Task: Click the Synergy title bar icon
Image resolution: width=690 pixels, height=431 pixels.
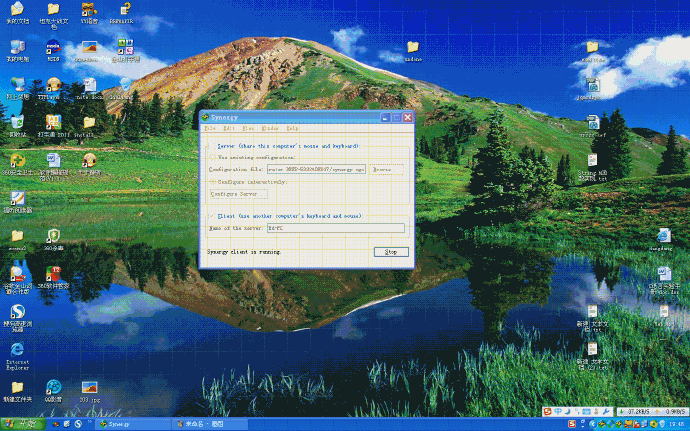Action: point(204,117)
